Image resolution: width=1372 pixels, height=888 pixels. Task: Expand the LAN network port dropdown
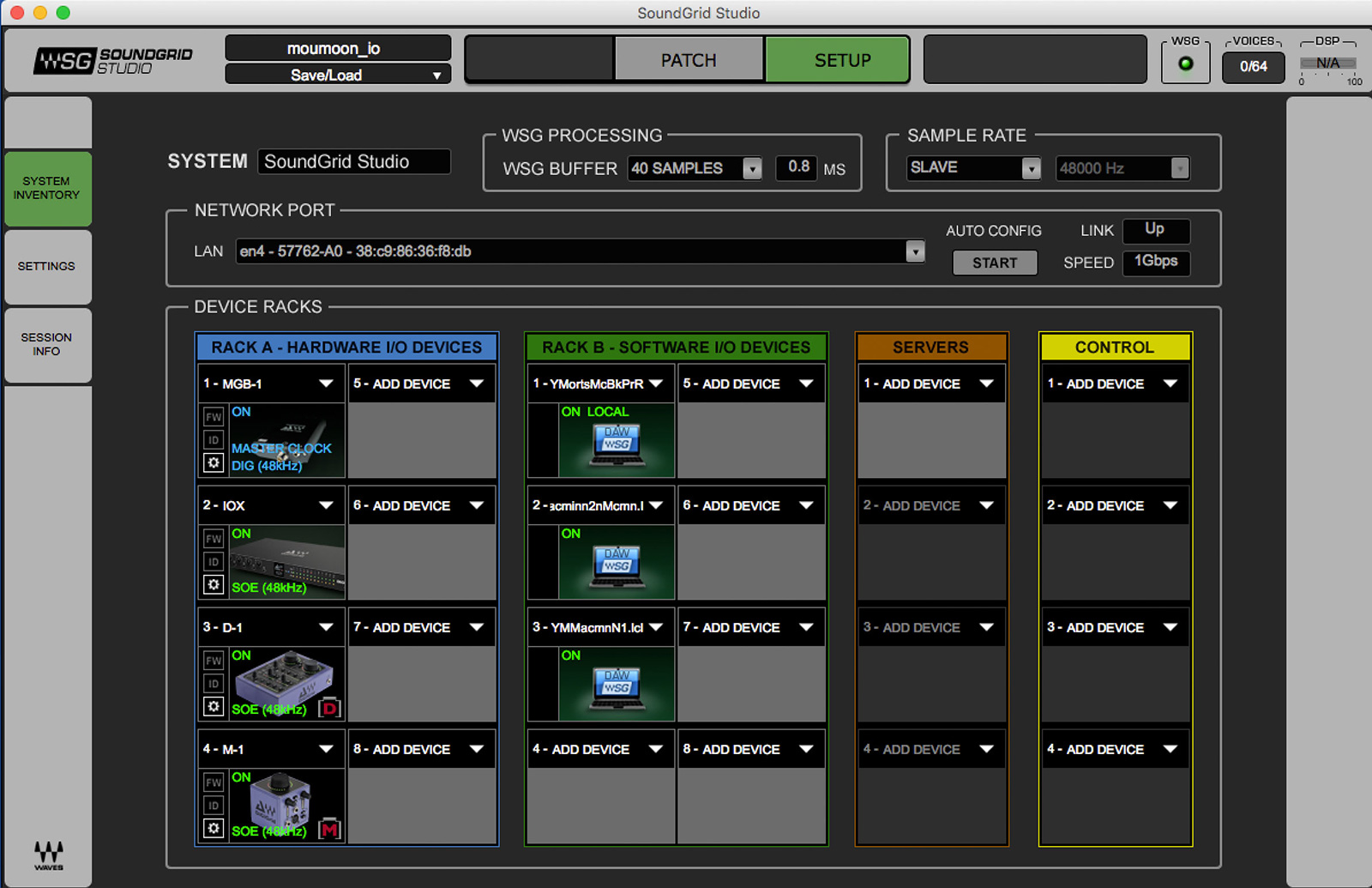[x=581, y=251]
